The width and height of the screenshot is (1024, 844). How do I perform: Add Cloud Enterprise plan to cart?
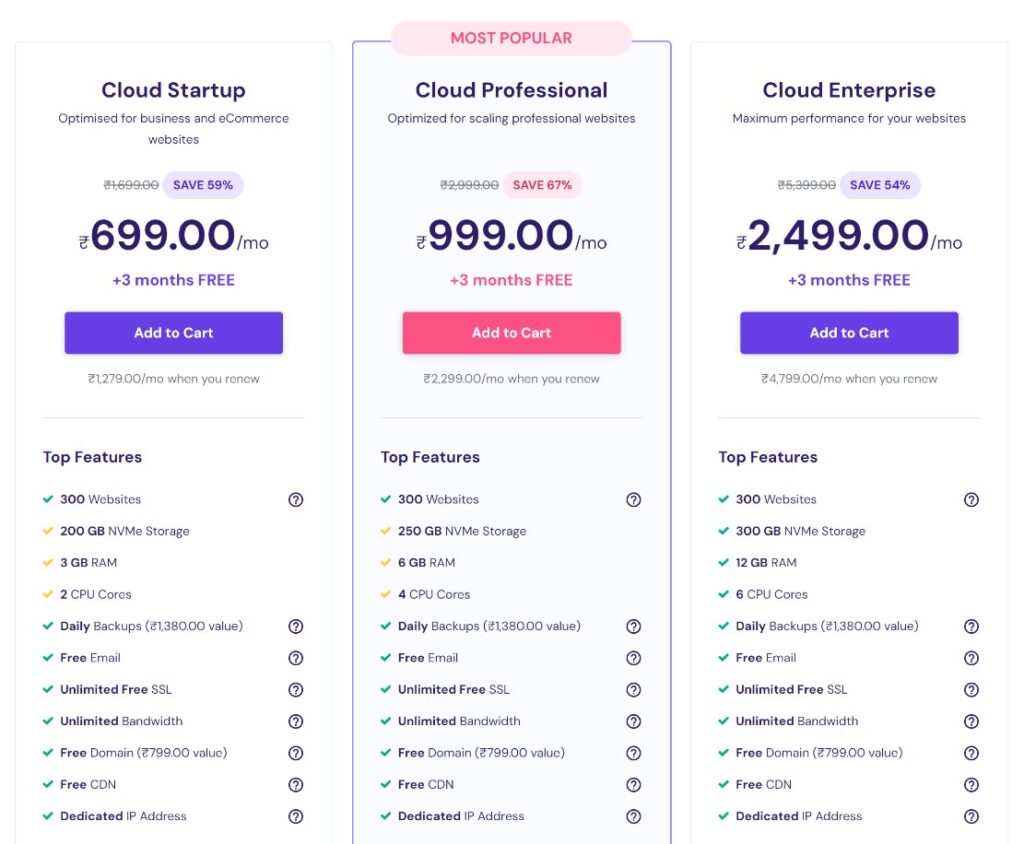click(x=849, y=333)
